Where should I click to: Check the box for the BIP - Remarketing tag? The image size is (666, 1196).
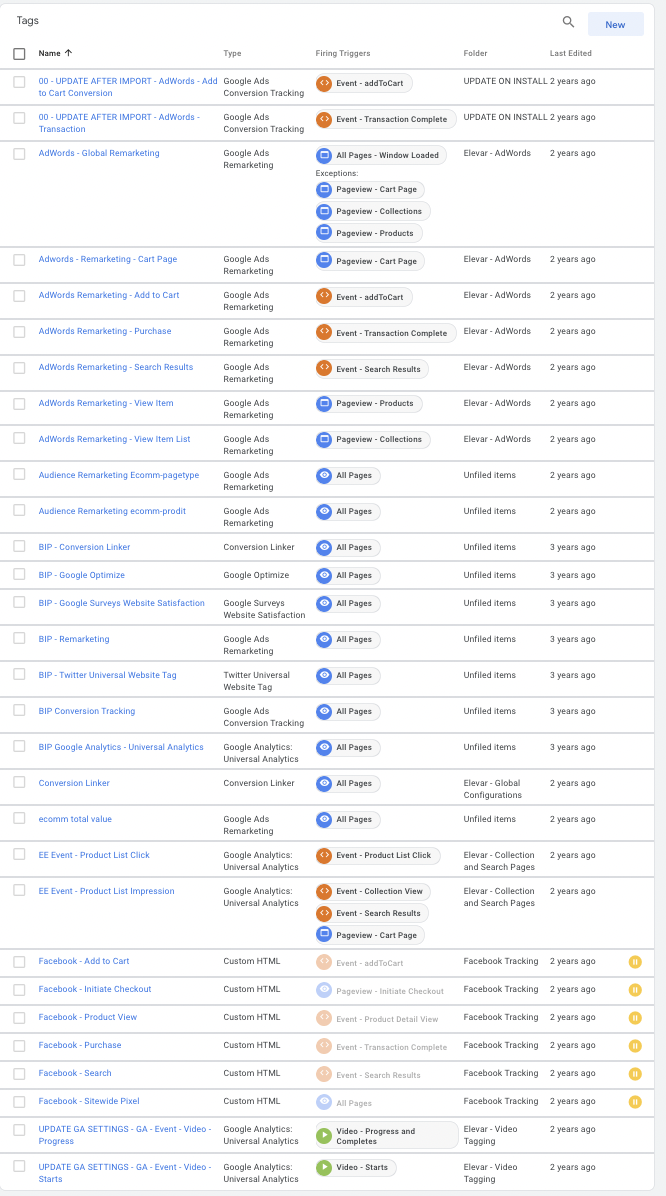coord(20,639)
